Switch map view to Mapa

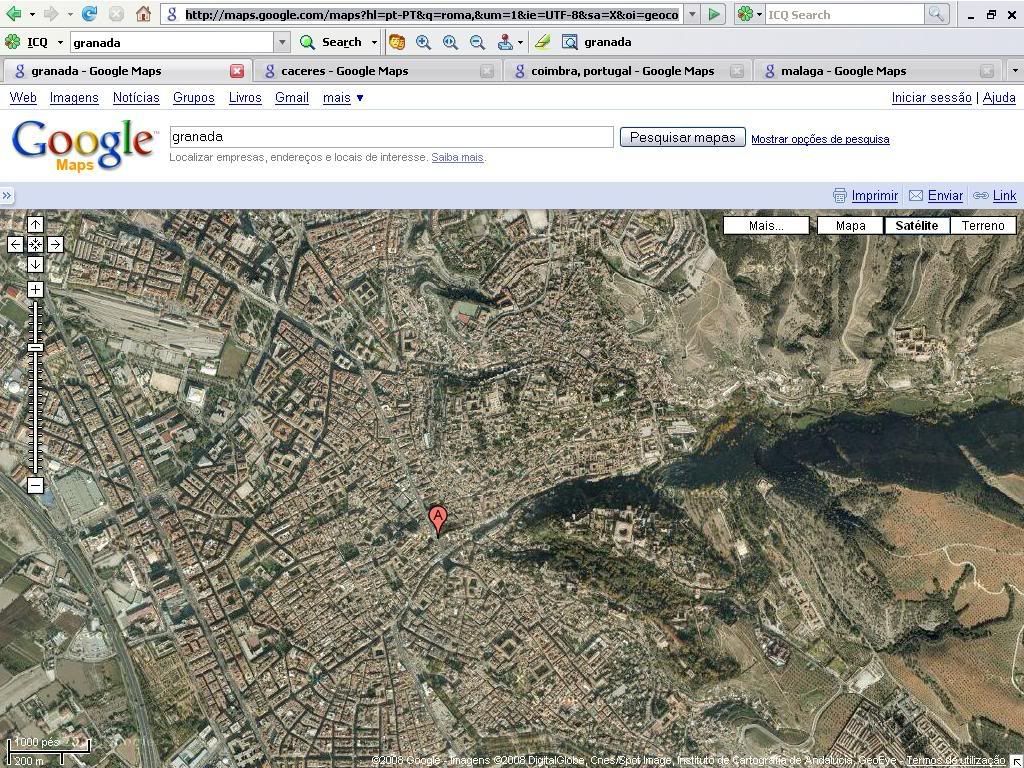click(x=850, y=226)
